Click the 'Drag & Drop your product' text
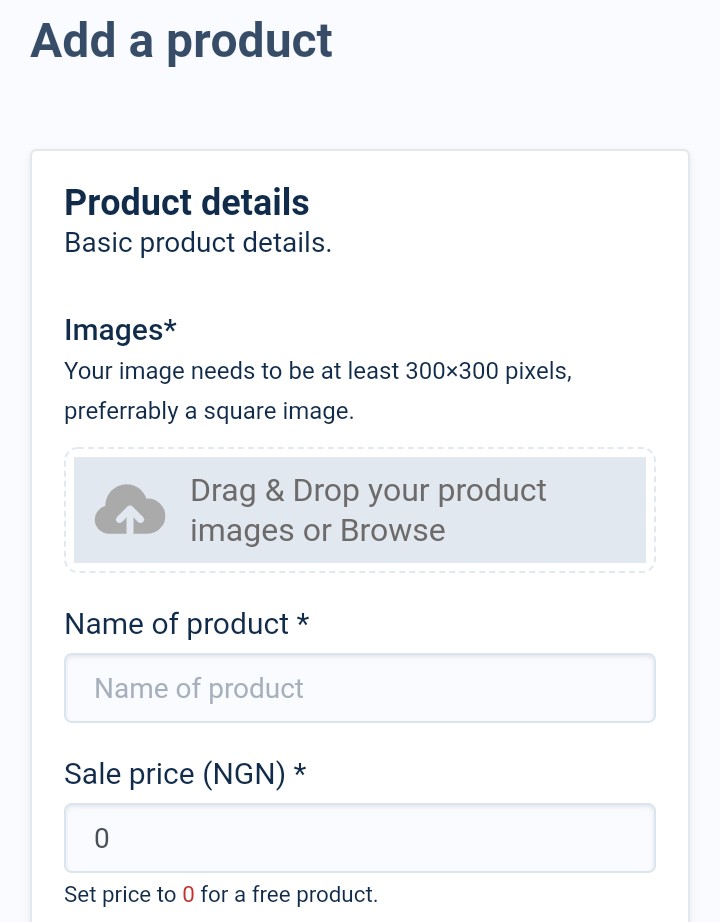Image resolution: width=720 pixels, height=922 pixels. pos(368,490)
